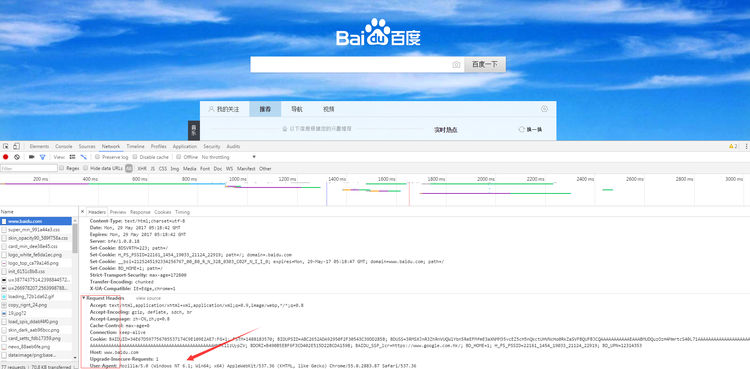Toggle the network filter funnel icon

pos(43,157)
